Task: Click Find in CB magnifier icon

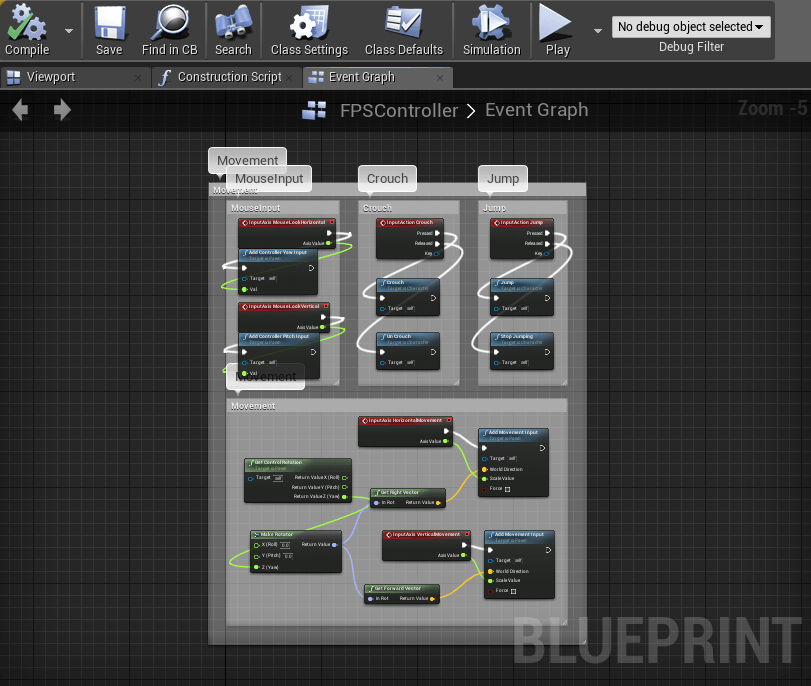Action: pyautogui.click(x=169, y=30)
